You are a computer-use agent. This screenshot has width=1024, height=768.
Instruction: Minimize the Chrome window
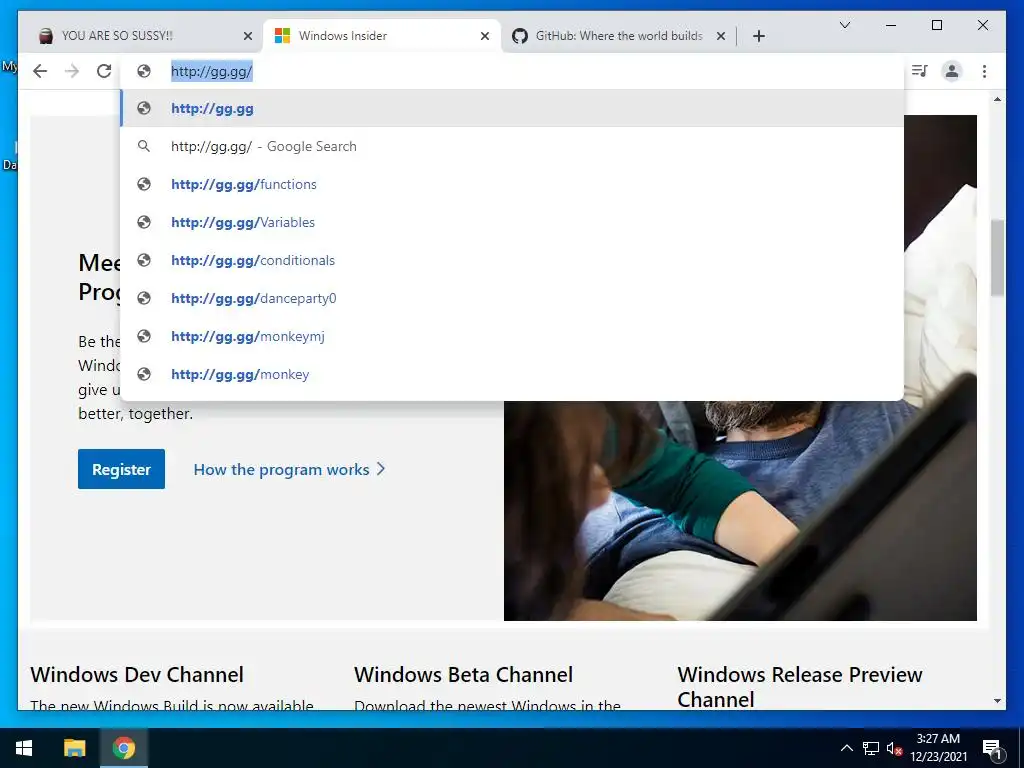(891, 25)
